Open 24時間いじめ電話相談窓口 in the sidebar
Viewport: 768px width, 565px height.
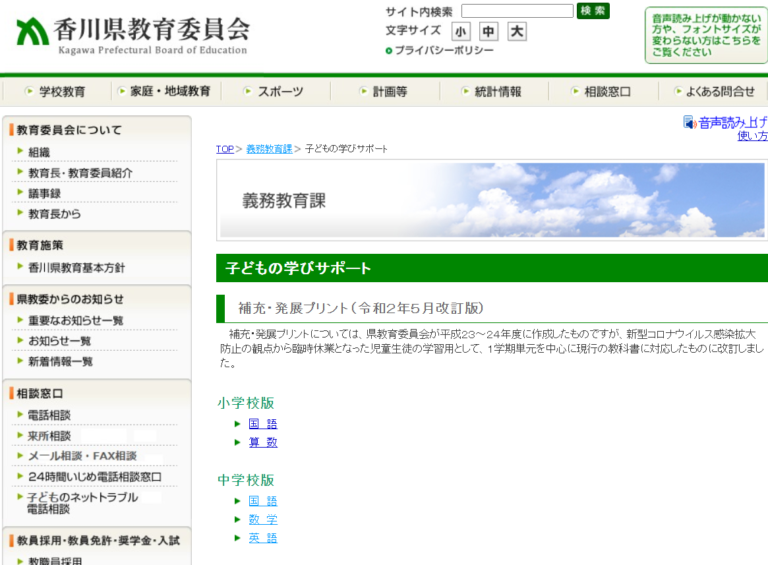pyautogui.click(x=95, y=476)
